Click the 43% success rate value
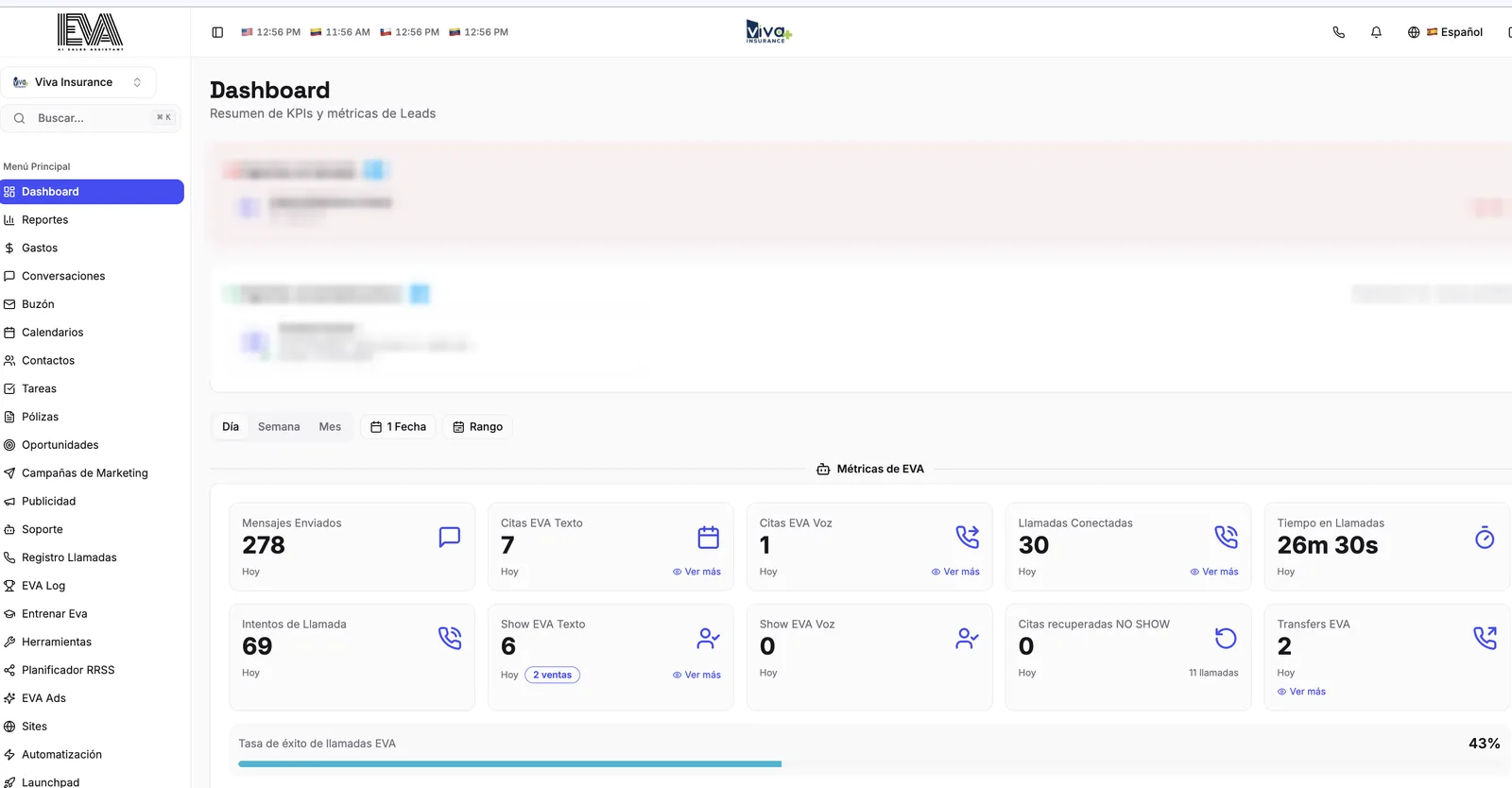 pos(1484,744)
